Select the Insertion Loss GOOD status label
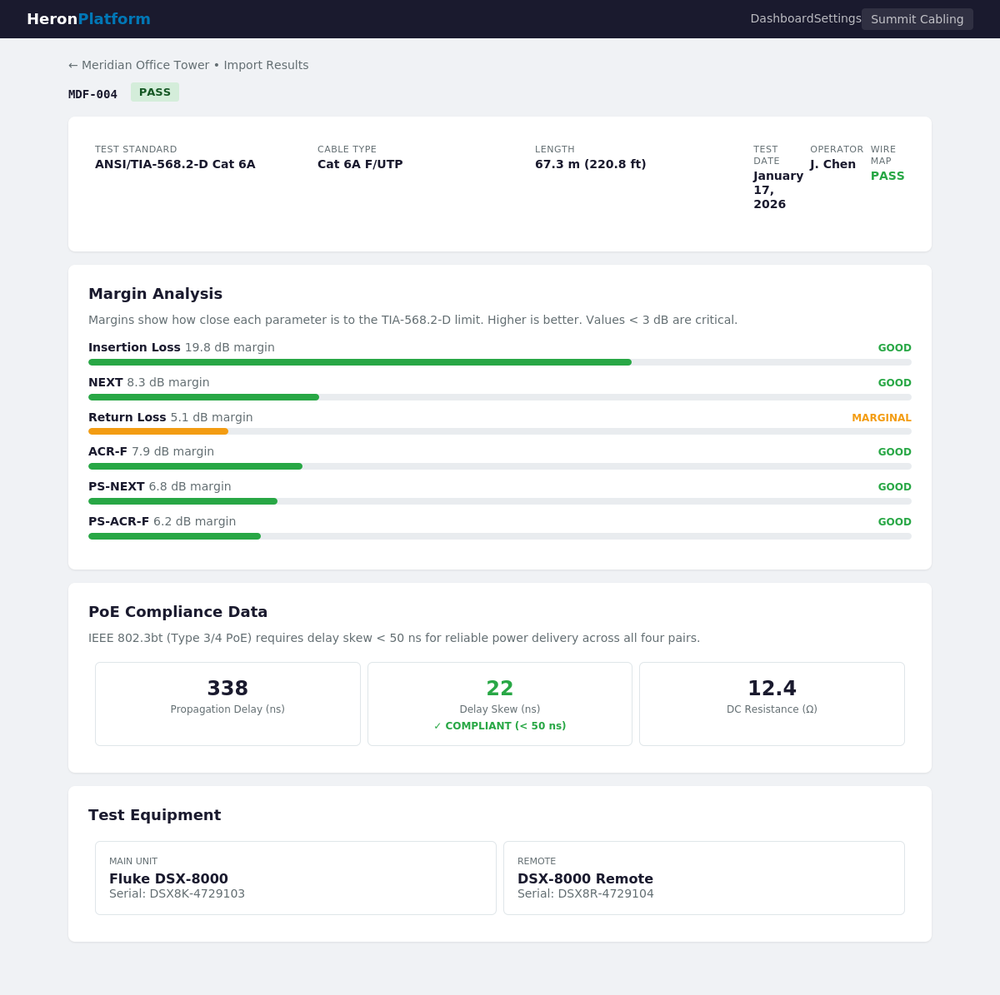 point(894,347)
